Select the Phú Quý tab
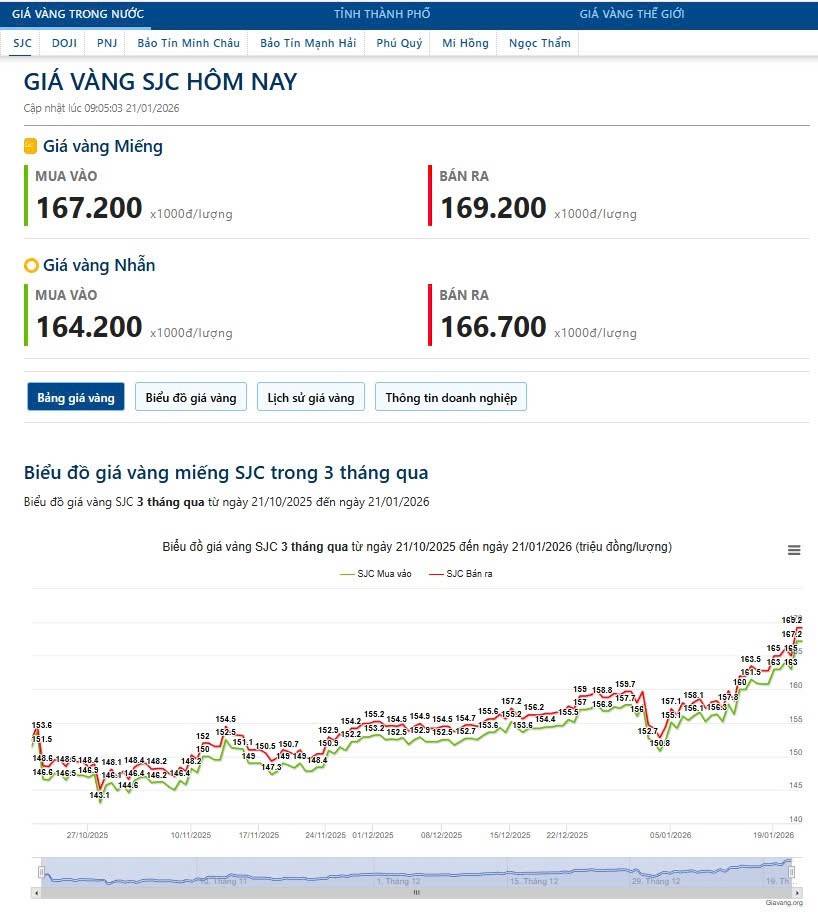This screenshot has width=818, height=912. pyautogui.click(x=399, y=43)
